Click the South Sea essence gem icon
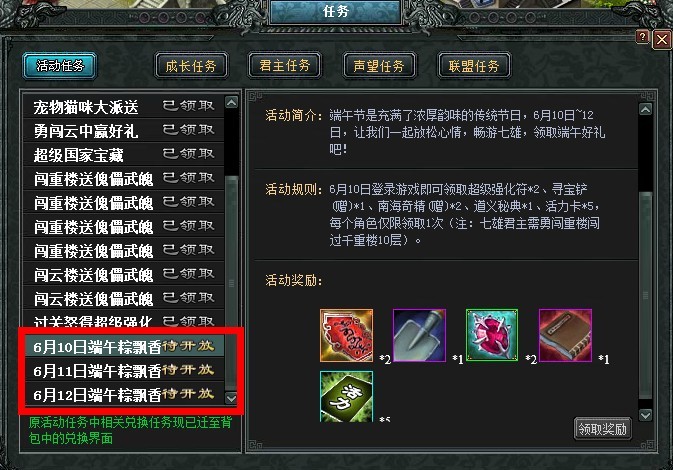673x470 pixels. click(492, 335)
